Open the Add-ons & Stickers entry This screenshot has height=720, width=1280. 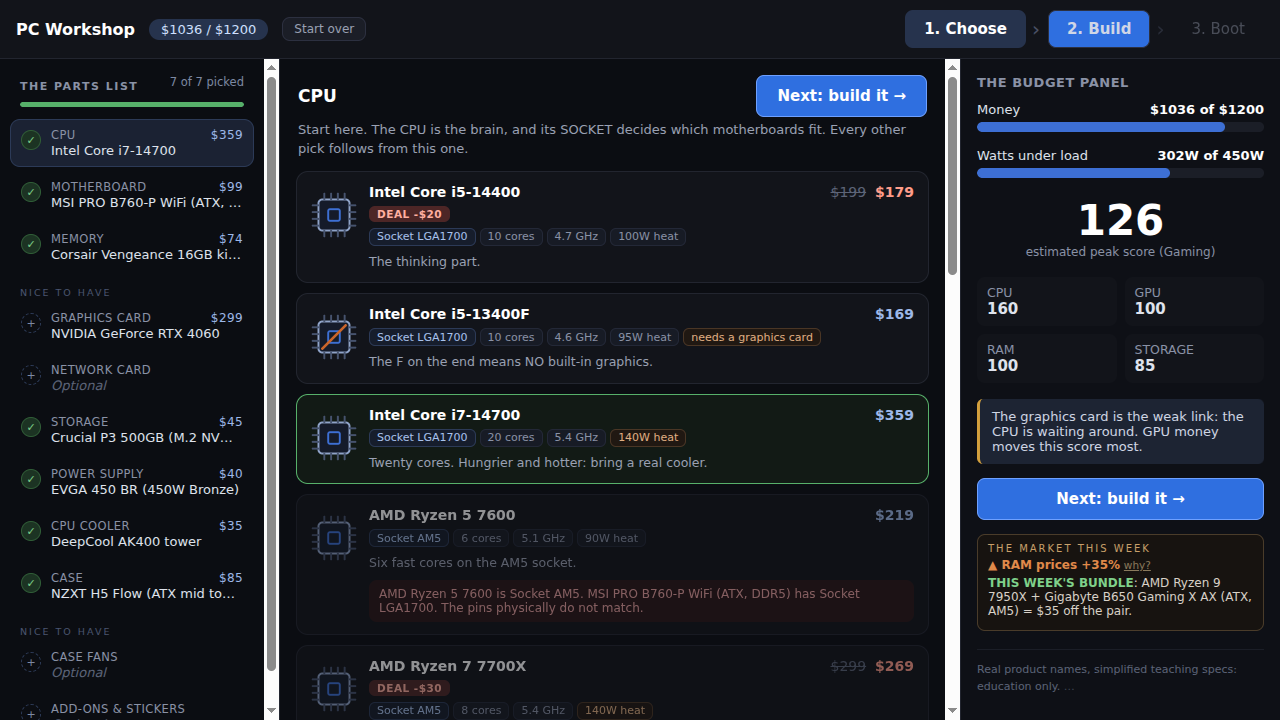pyautogui.click(x=132, y=708)
